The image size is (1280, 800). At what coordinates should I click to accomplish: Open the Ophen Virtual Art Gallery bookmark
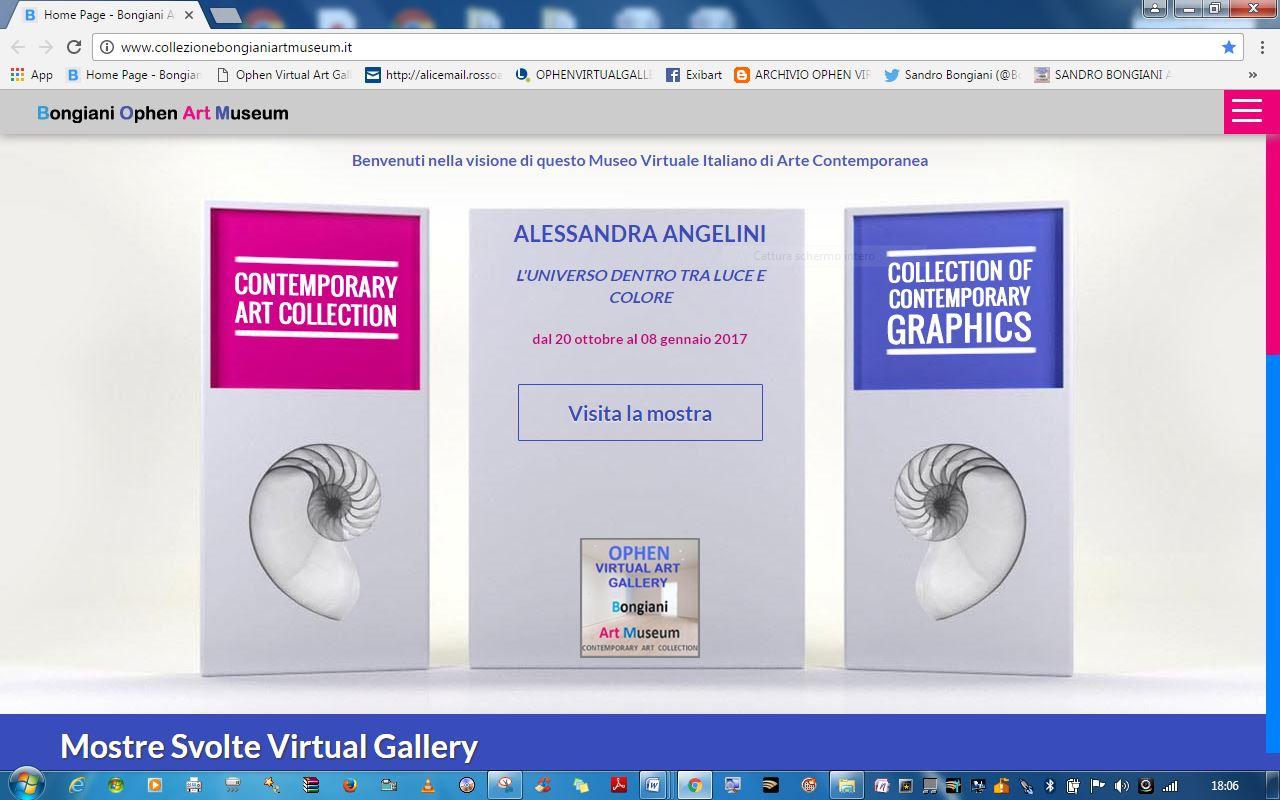coord(284,74)
